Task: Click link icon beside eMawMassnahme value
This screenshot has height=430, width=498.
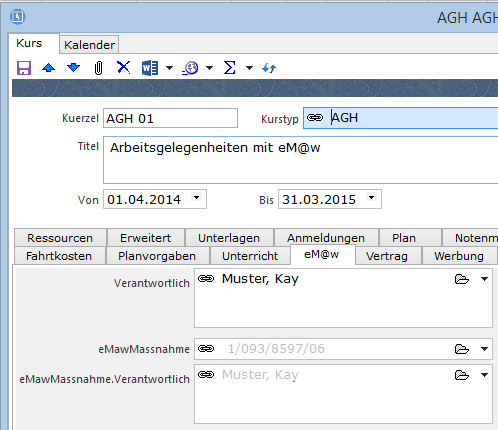Action: pyautogui.click(x=206, y=349)
